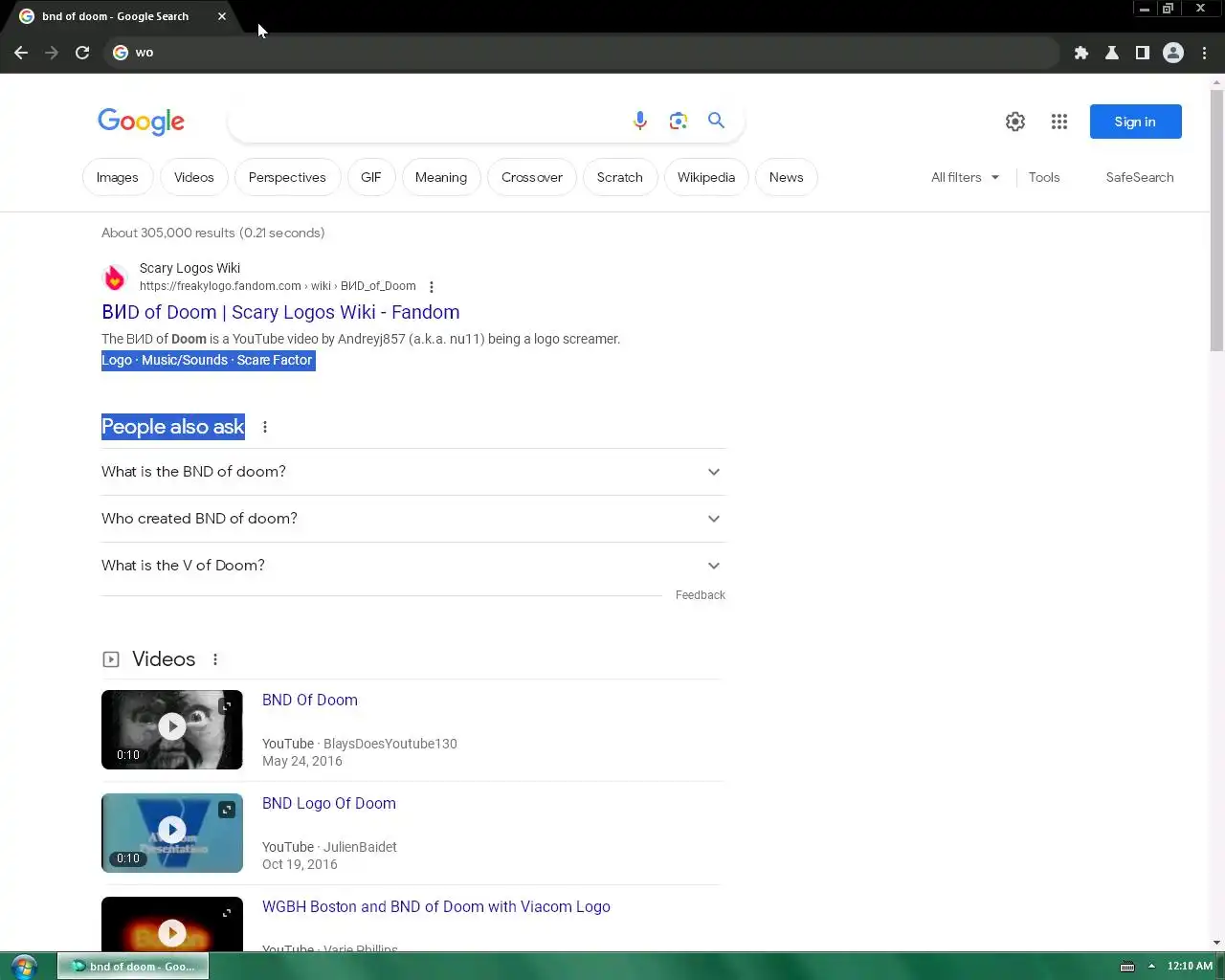Open the Videos section options menu
The image size is (1225, 980).
click(x=215, y=659)
